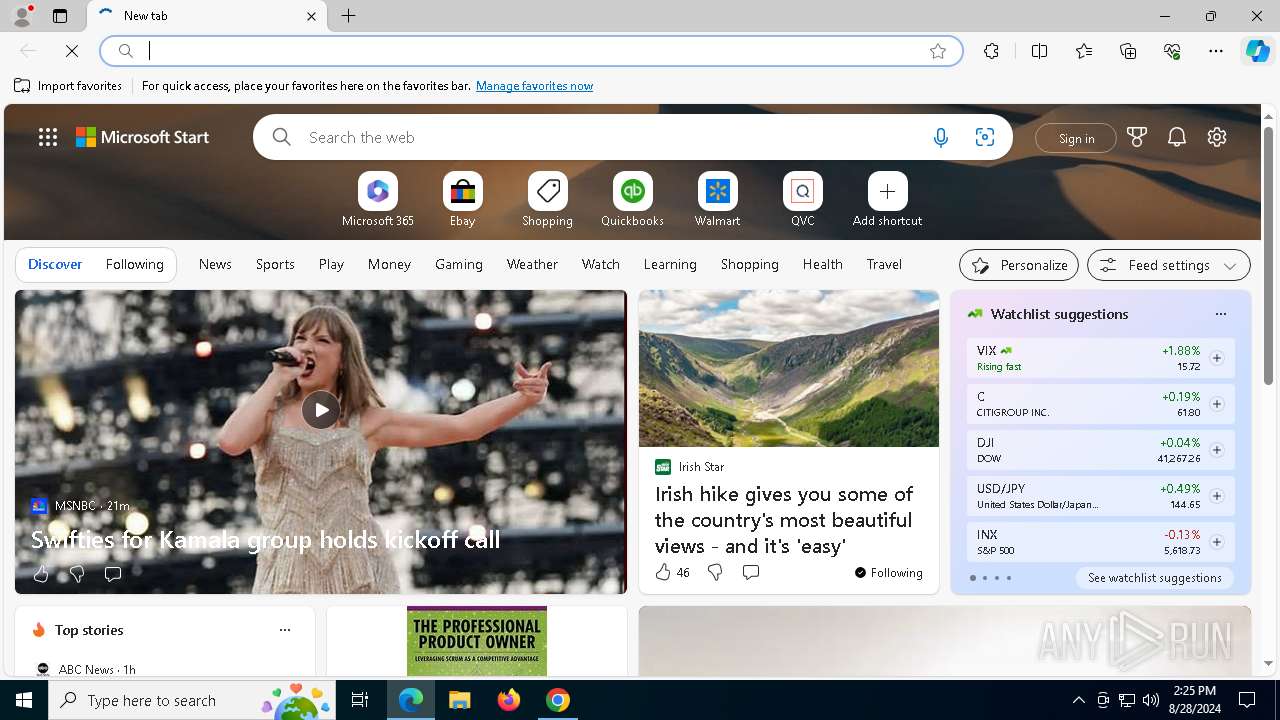
Task: Open Windows Start menu
Action: coord(24,700)
